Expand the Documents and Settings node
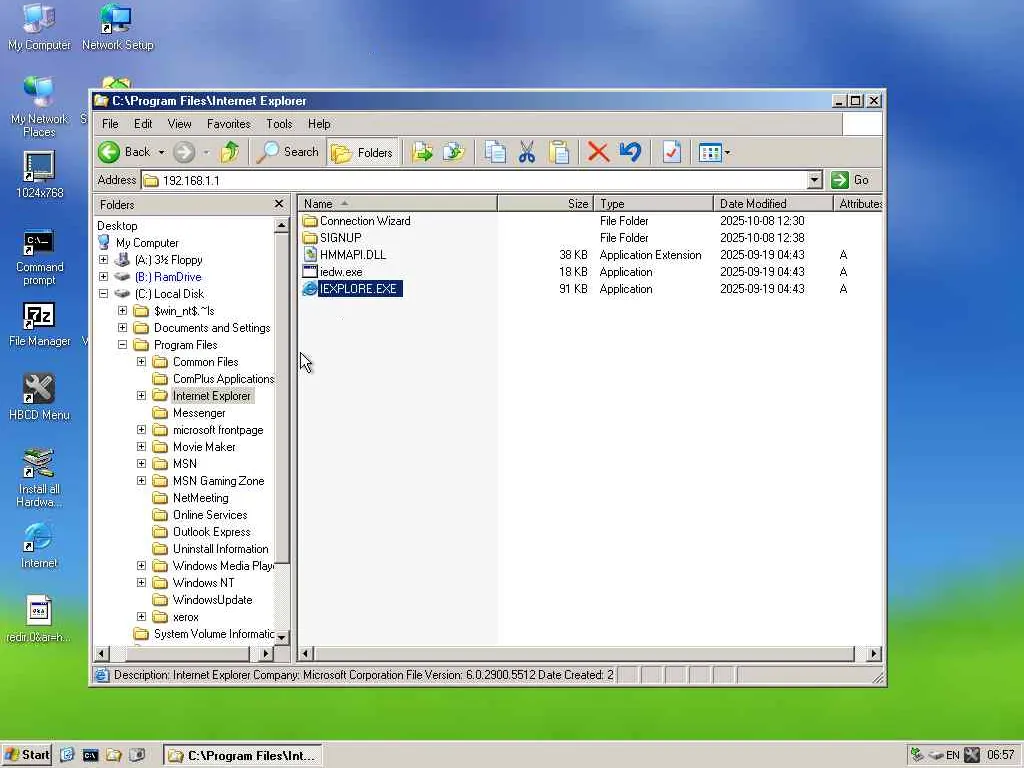This screenshot has width=1024, height=768. click(122, 327)
